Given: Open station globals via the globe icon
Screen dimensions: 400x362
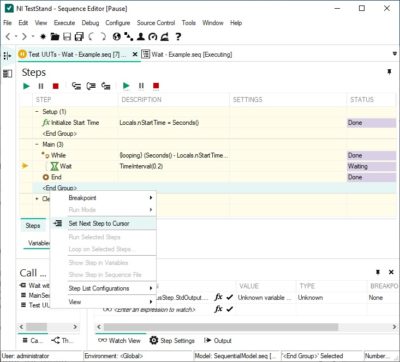Looking at the screenshot, I should click(116, 37).
